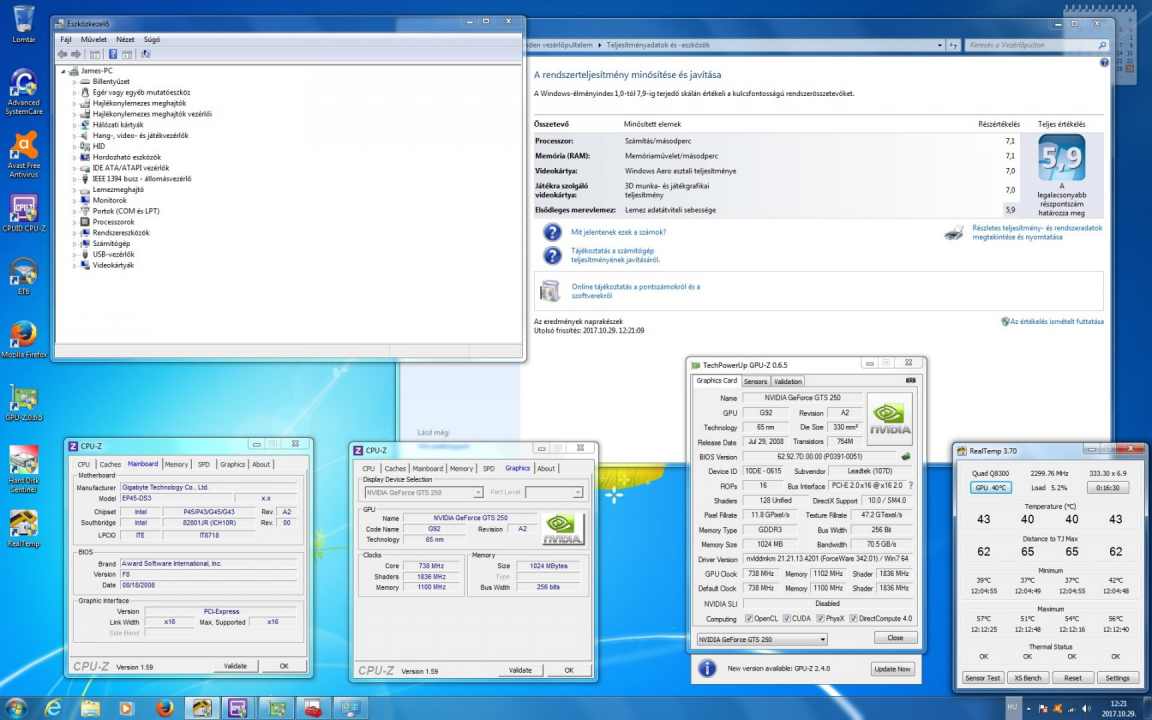Toggle DirectCompute 4.0 checkbox in GPU-Z

[x=853, y=619]
